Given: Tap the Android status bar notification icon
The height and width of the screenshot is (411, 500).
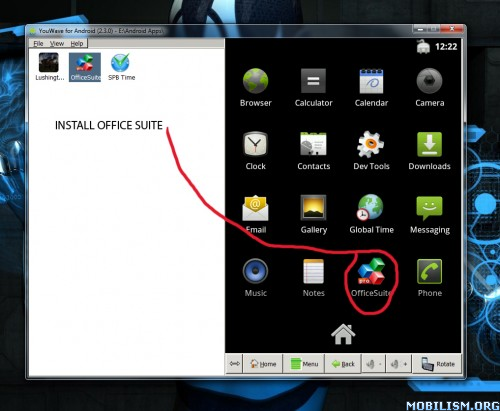Looking at the screenshot, I should tap(423, 47).
